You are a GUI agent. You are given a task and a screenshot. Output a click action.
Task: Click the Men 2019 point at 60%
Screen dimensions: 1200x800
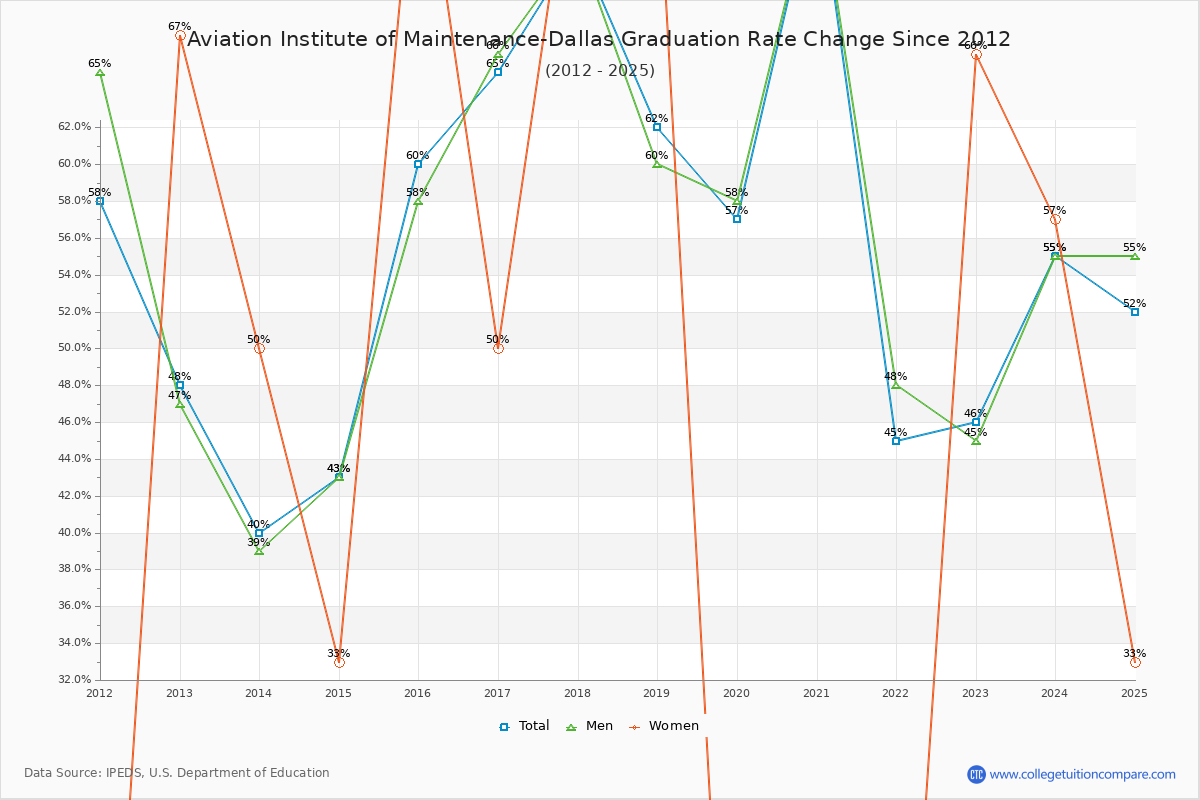(657, 164)
